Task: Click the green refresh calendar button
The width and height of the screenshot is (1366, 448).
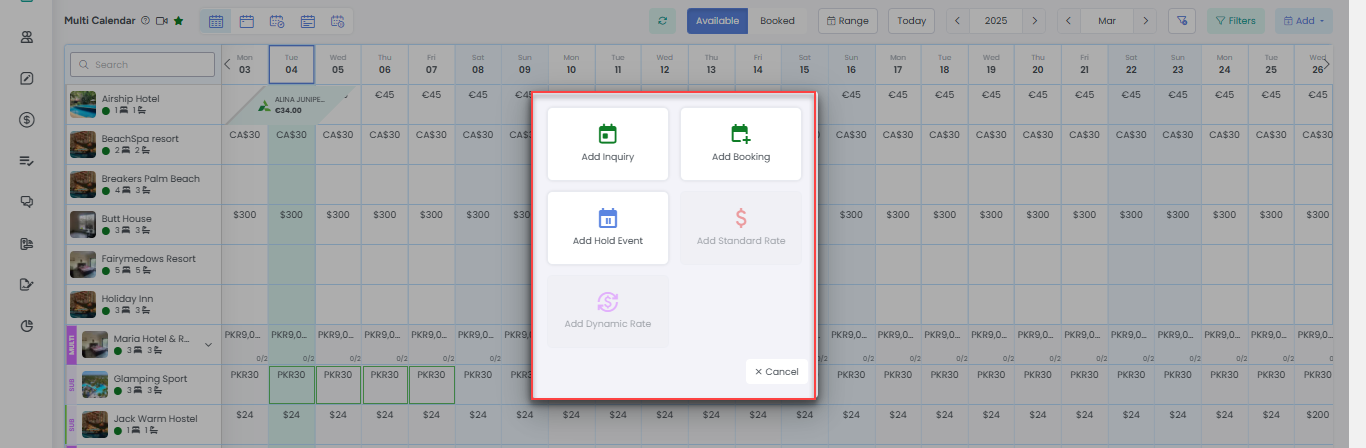Action: coord(662,20)
